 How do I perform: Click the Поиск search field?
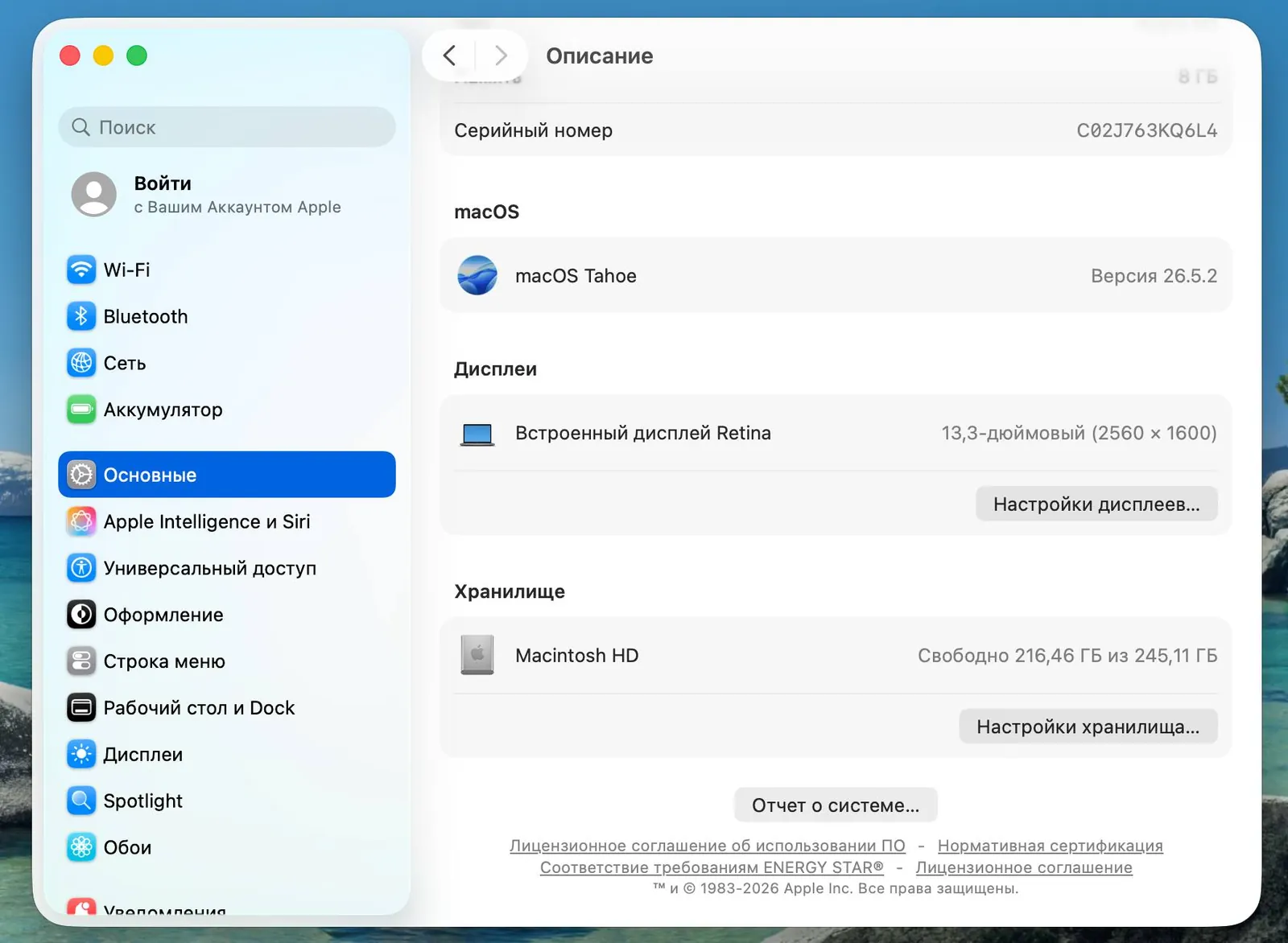coord(227,127)
